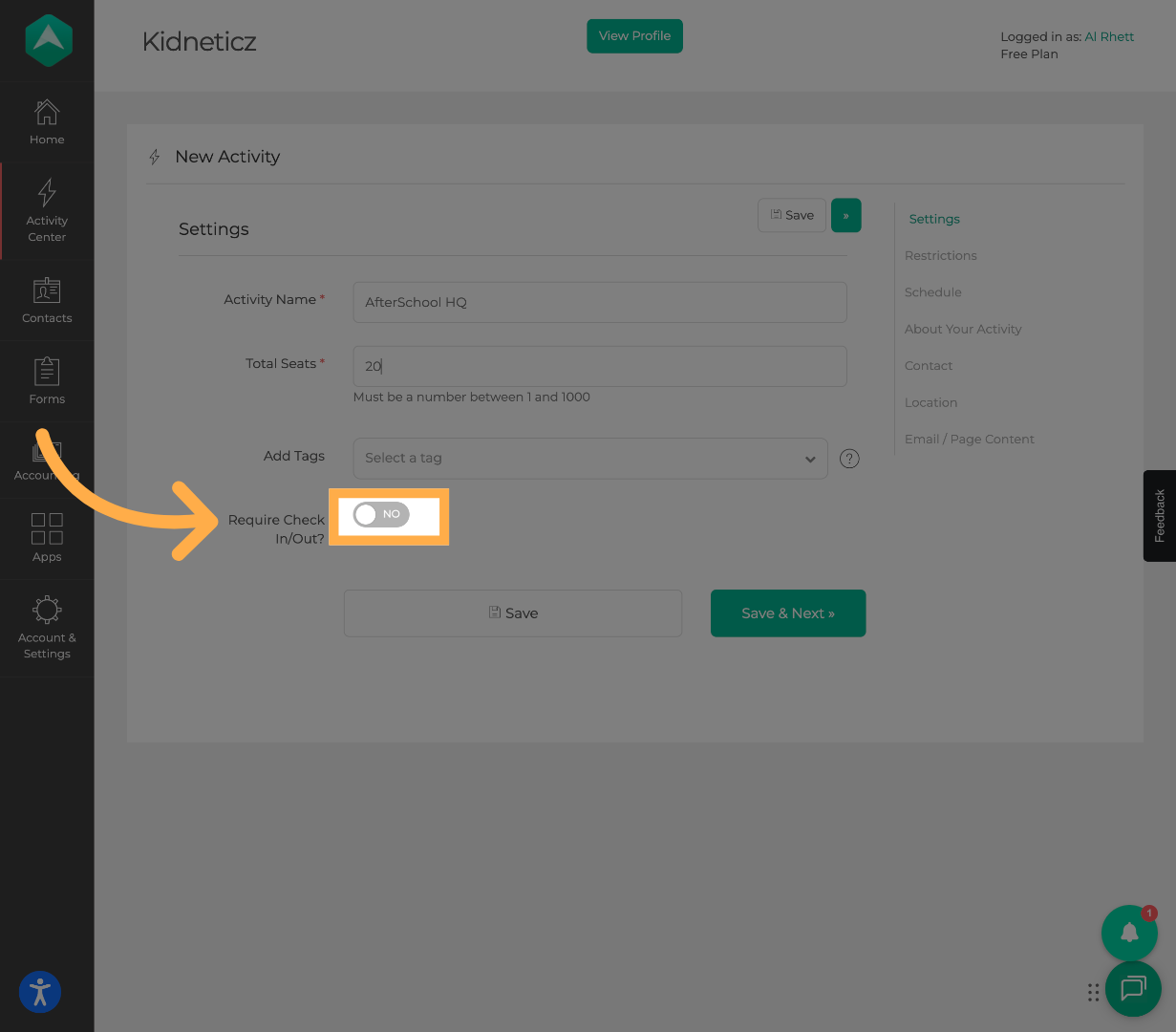1176x1032 pixels.
Task: Go to Contacts in the sidebar
Action: (x=47, y=300)
